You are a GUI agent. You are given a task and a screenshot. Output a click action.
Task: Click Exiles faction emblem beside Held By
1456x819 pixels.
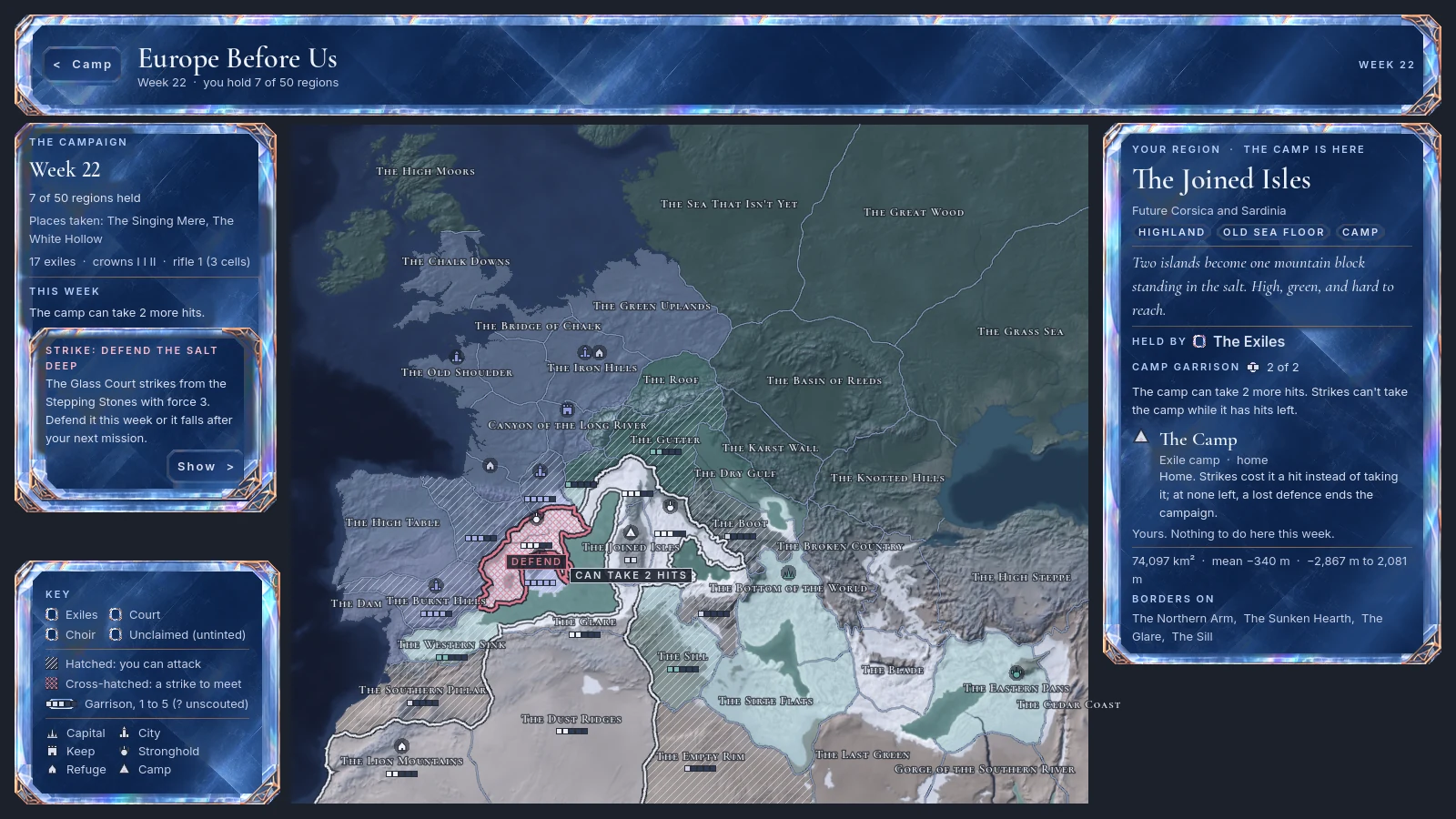tap(1199, 341)
